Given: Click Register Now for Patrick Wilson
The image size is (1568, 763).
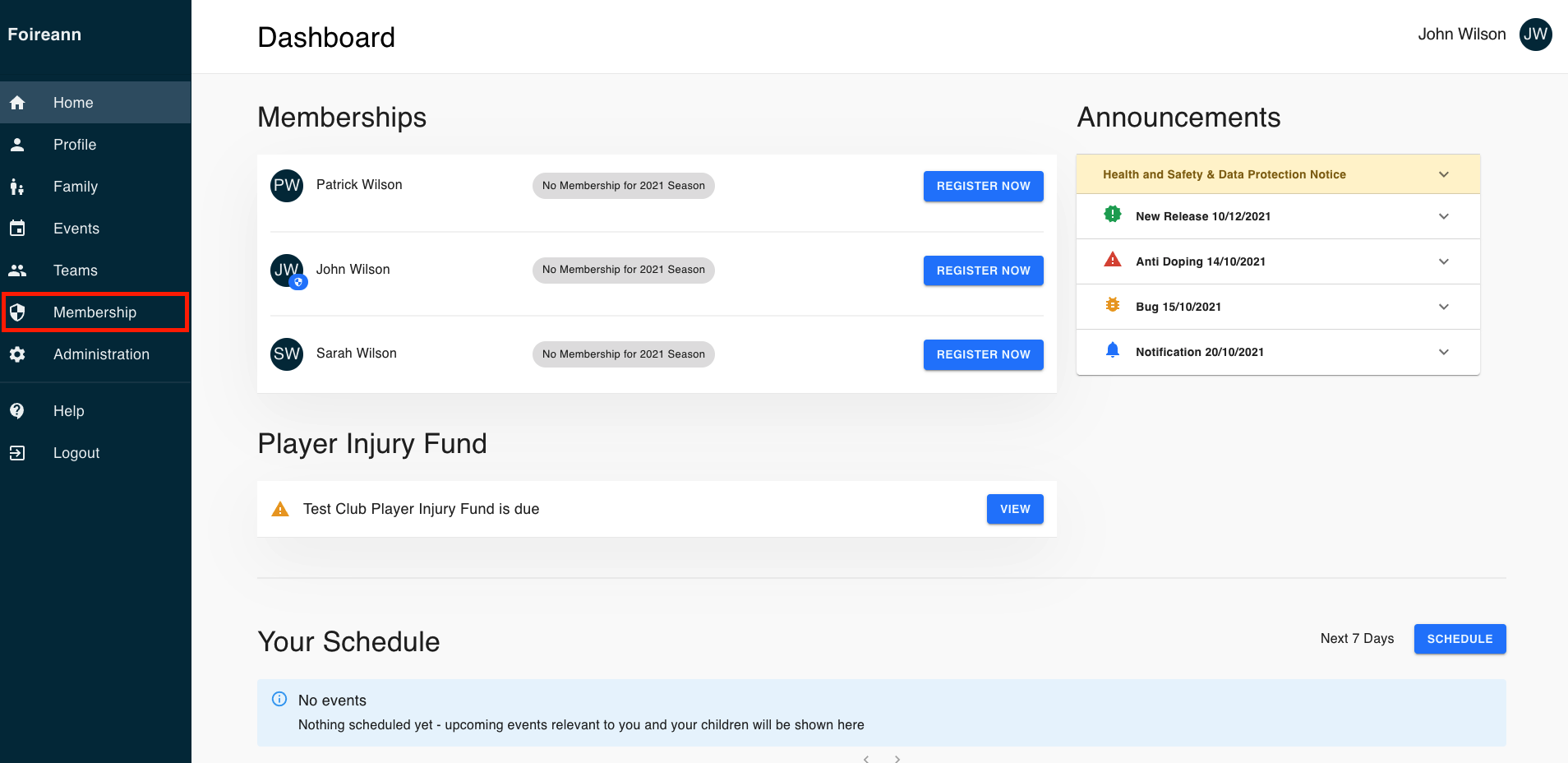Looking at the screenshot, I should [x=983, y=186].
